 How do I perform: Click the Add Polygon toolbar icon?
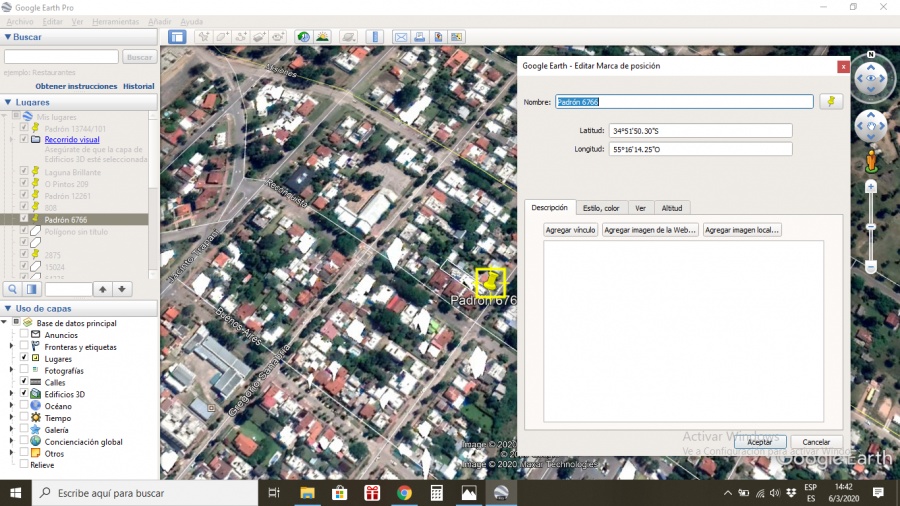pos(222,37)
